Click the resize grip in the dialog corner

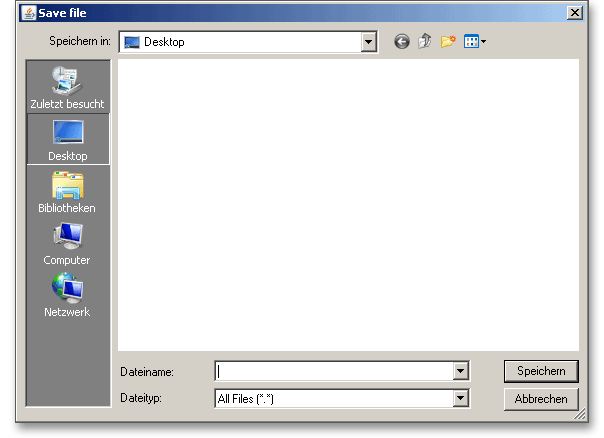pos(581,415)
